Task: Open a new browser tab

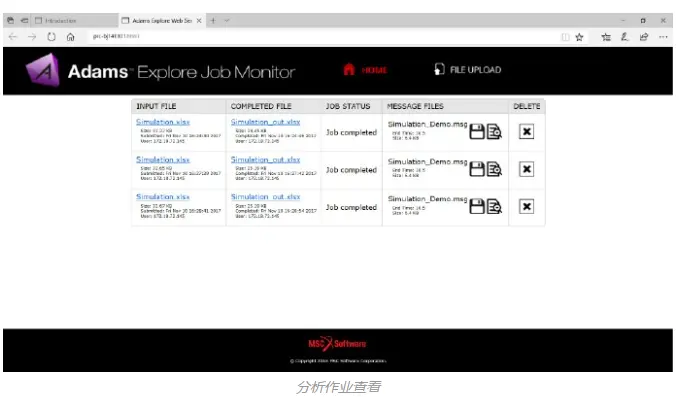Action: point(213,20)
